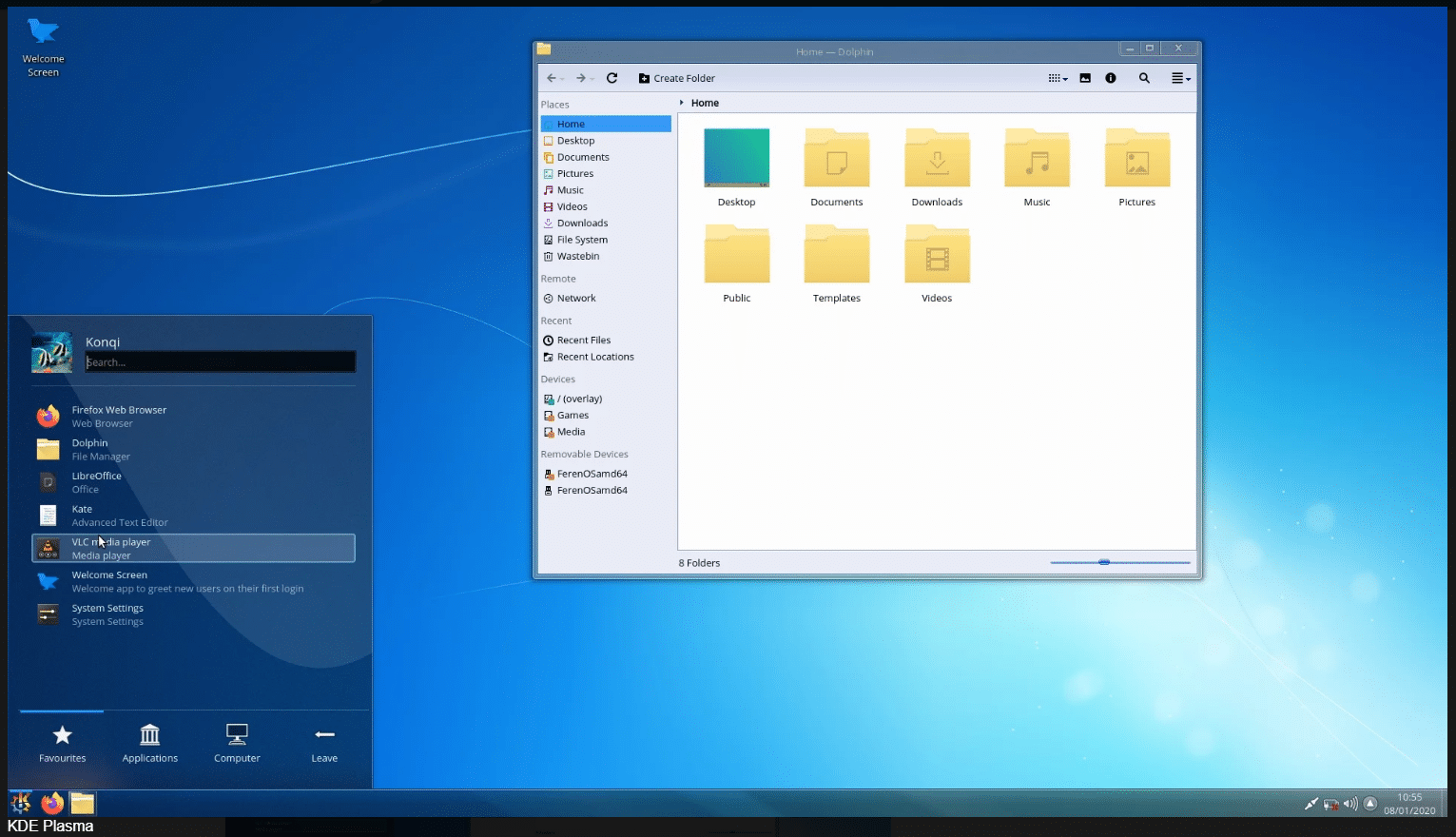Select / (overlay) device
The width and height of the screenshot is (1456, 837).
606,399
